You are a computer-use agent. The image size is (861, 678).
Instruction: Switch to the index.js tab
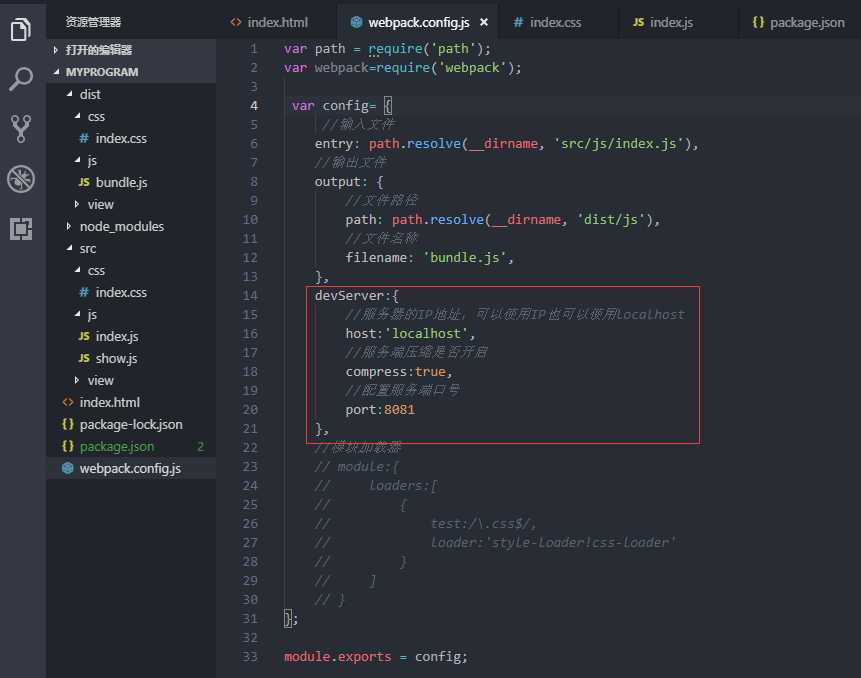pyautogui.click(x=663, y=22)
